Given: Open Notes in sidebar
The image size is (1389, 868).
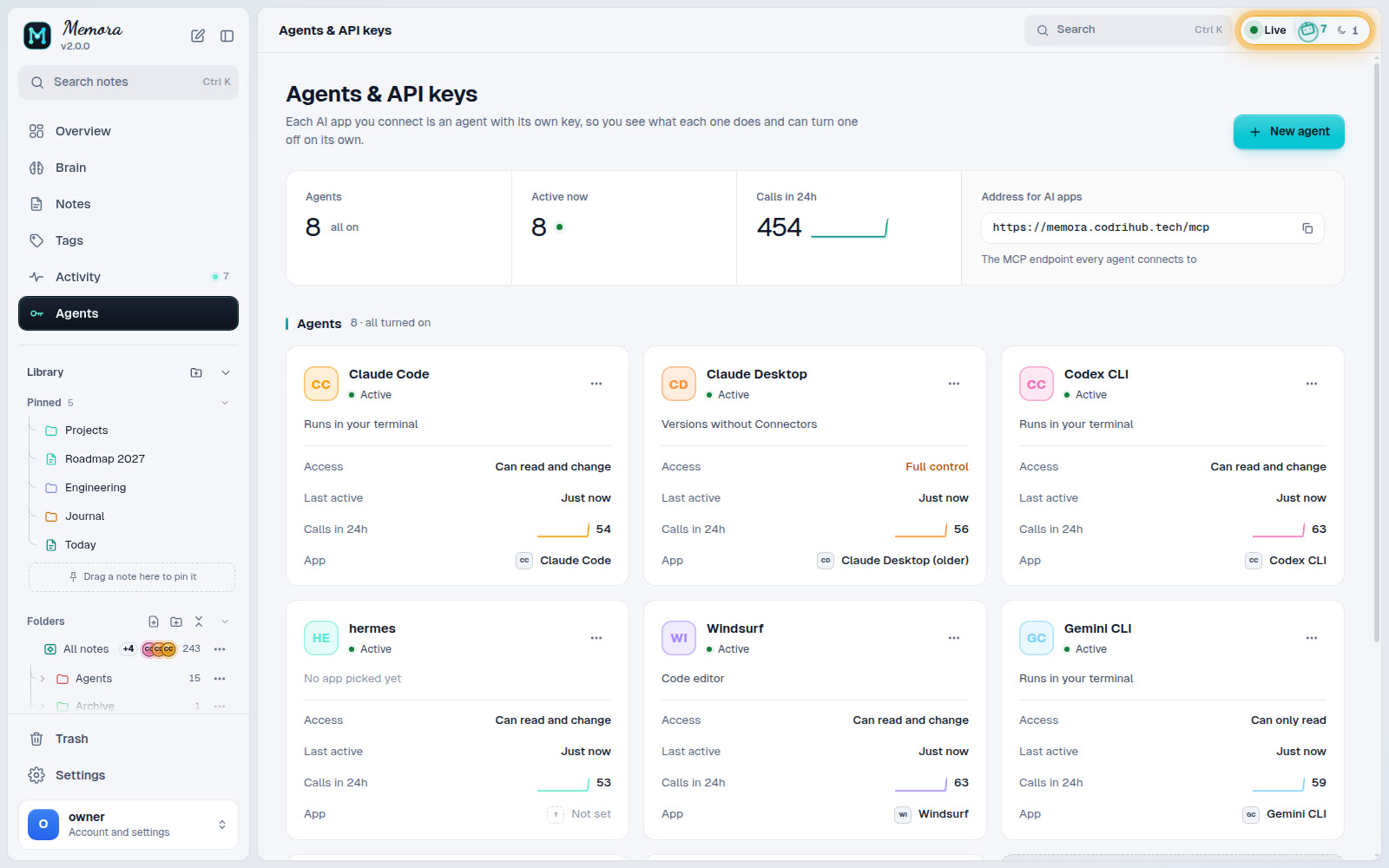Looking at the screenshot, I should point(128,204).
